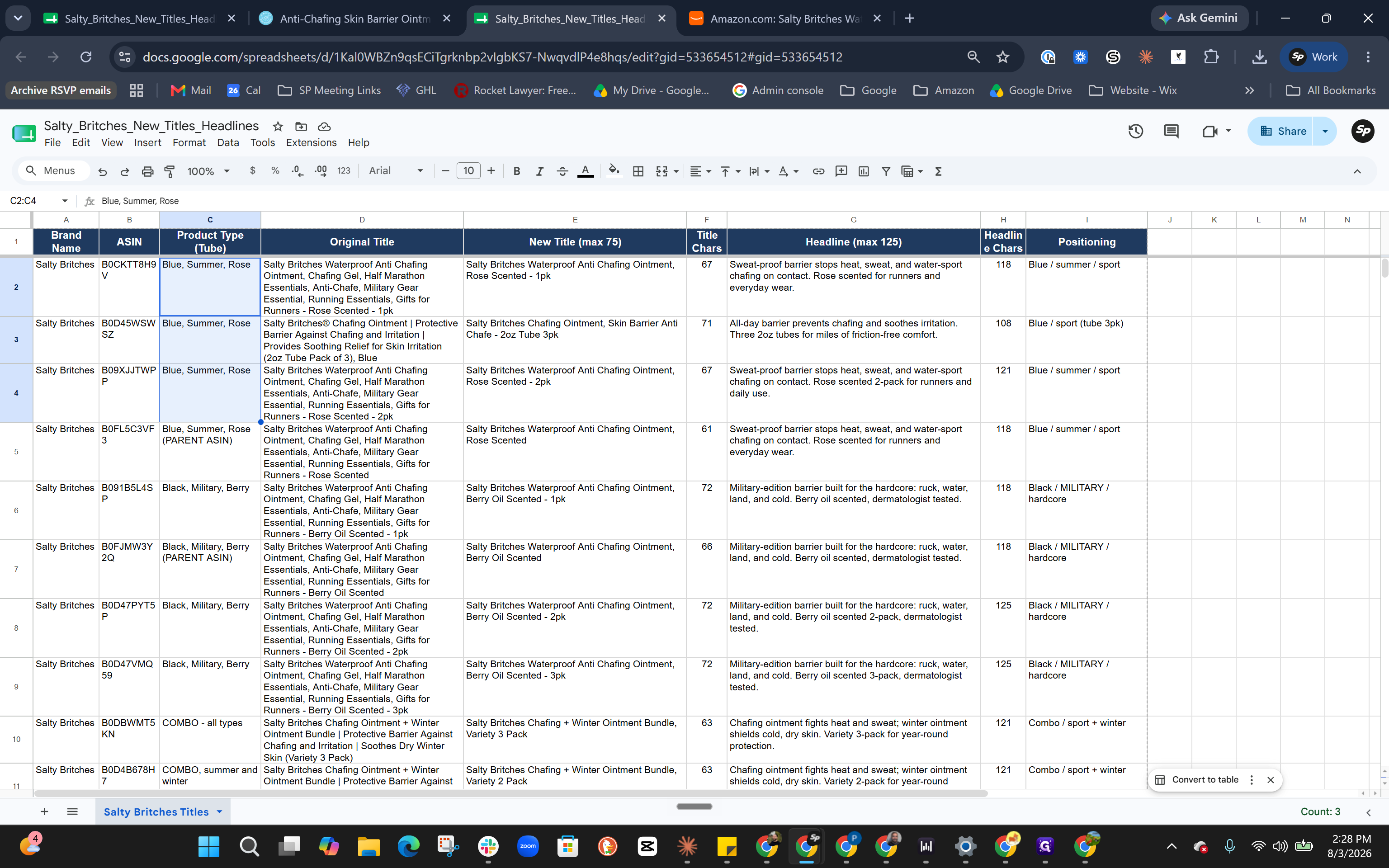The image size is (1389, 868).
Task: Bookmark this page with star icon
Action: (x=1003, y=57)
